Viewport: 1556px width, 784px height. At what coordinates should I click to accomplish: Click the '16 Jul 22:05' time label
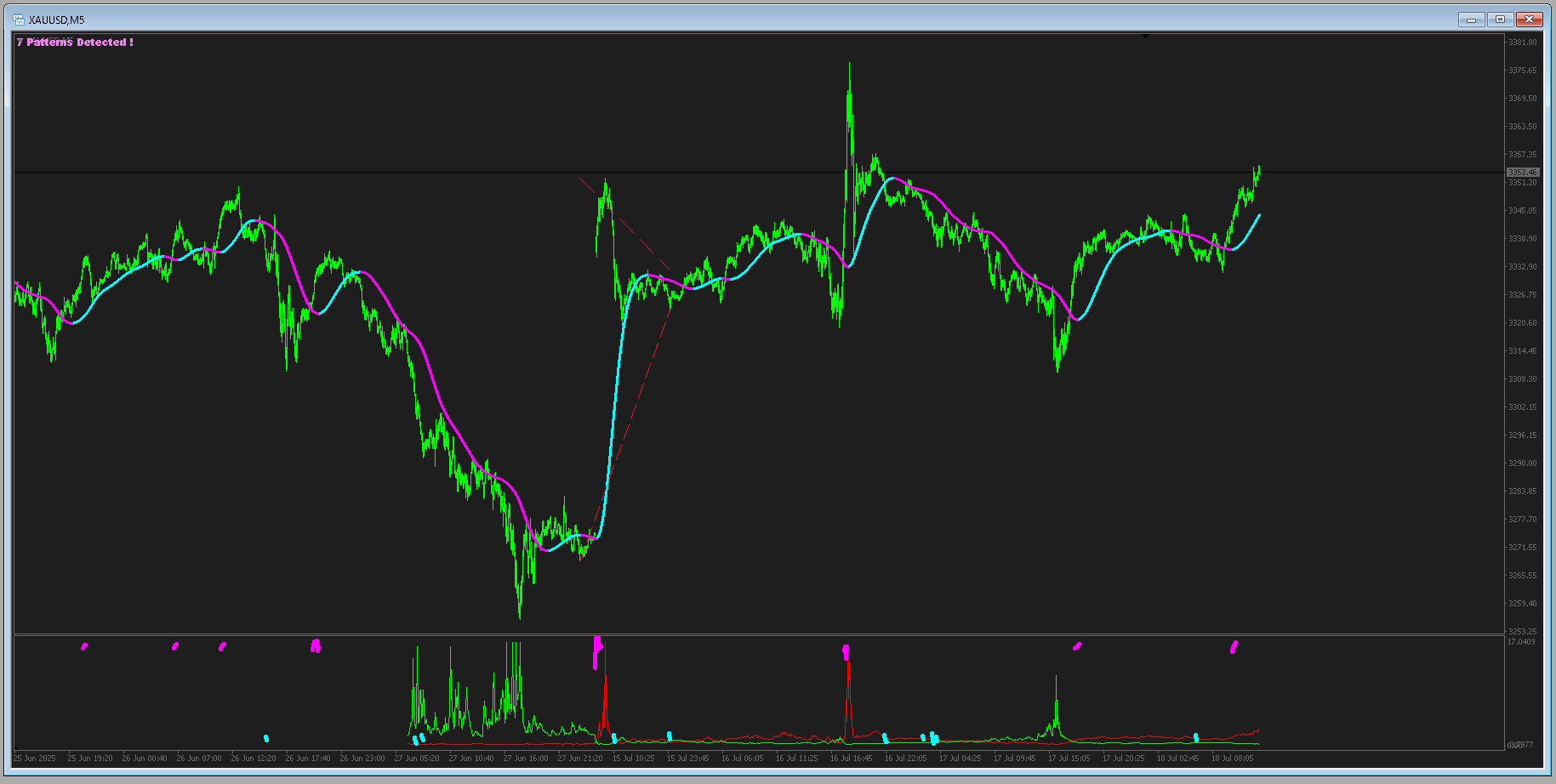coord(906,758)
